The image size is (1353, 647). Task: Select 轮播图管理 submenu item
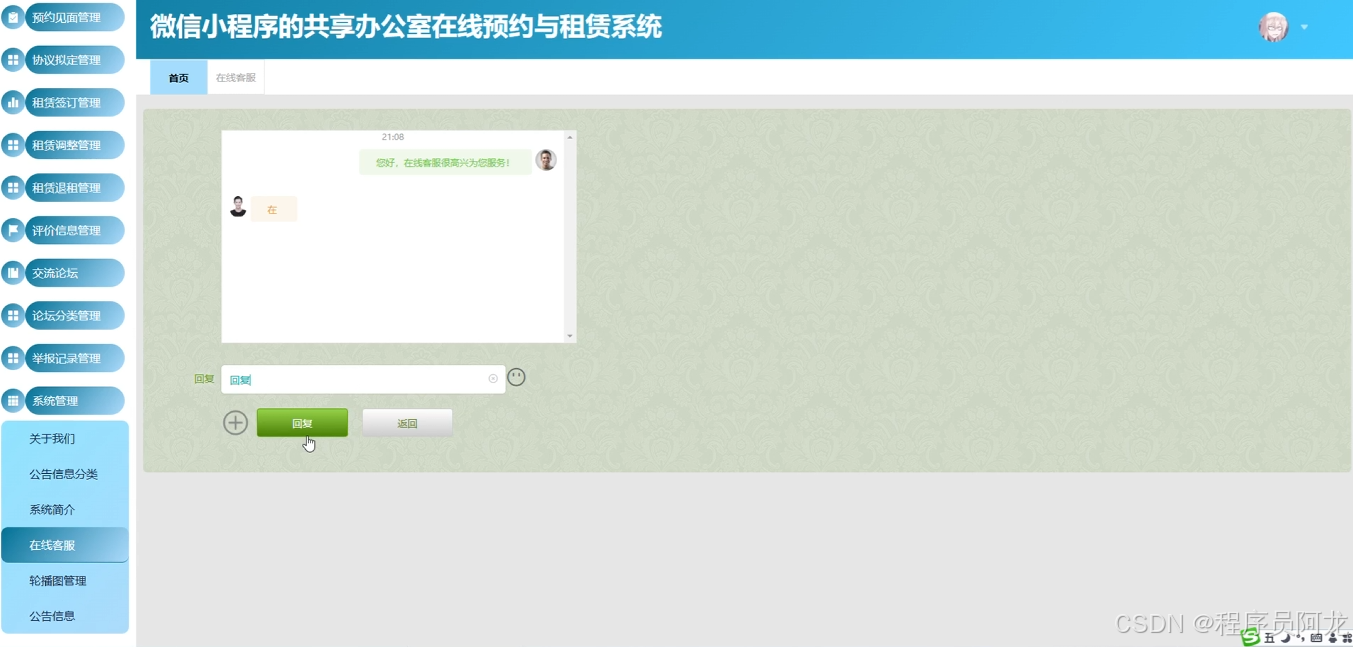click(x=65, y=581)
